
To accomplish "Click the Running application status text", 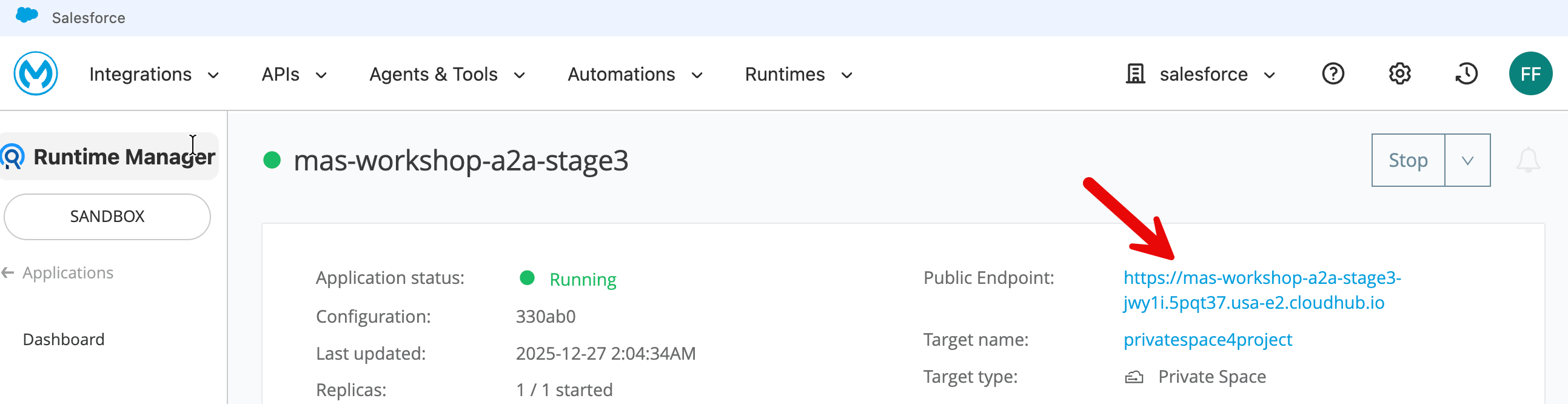I will pos(583,280).
